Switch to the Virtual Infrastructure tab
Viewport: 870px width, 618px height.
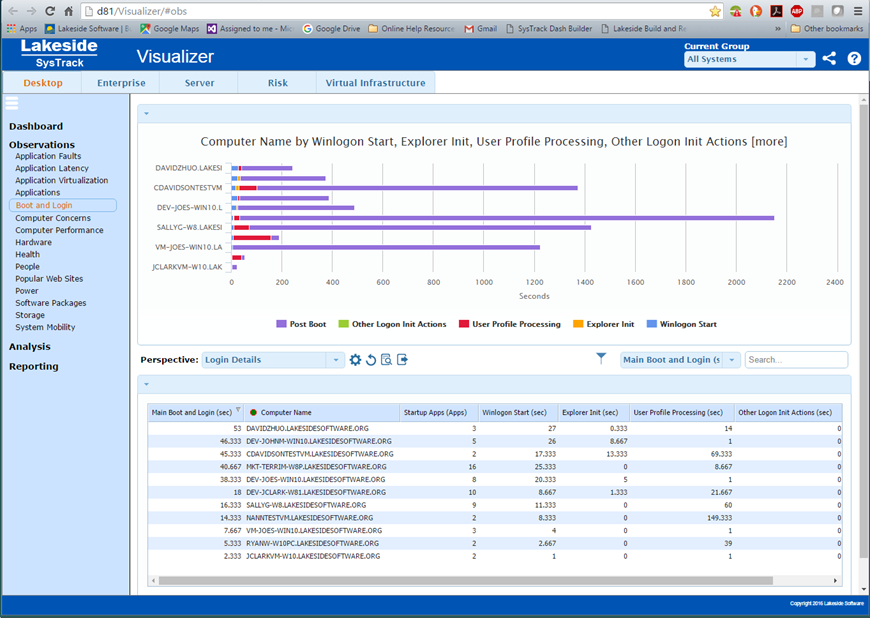click(x=376, y=83)
